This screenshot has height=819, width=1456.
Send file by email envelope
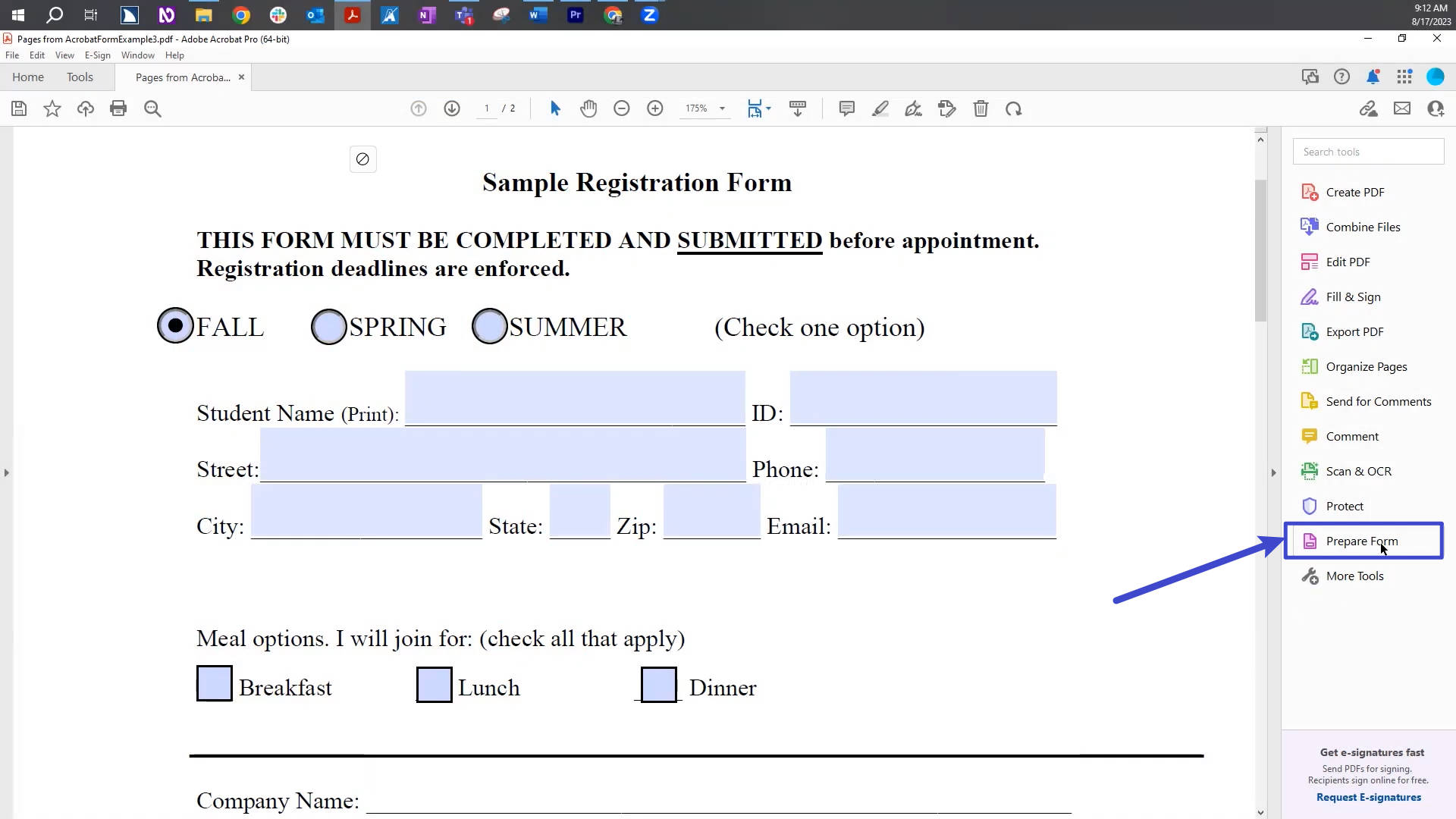(x=1402, y=108)
